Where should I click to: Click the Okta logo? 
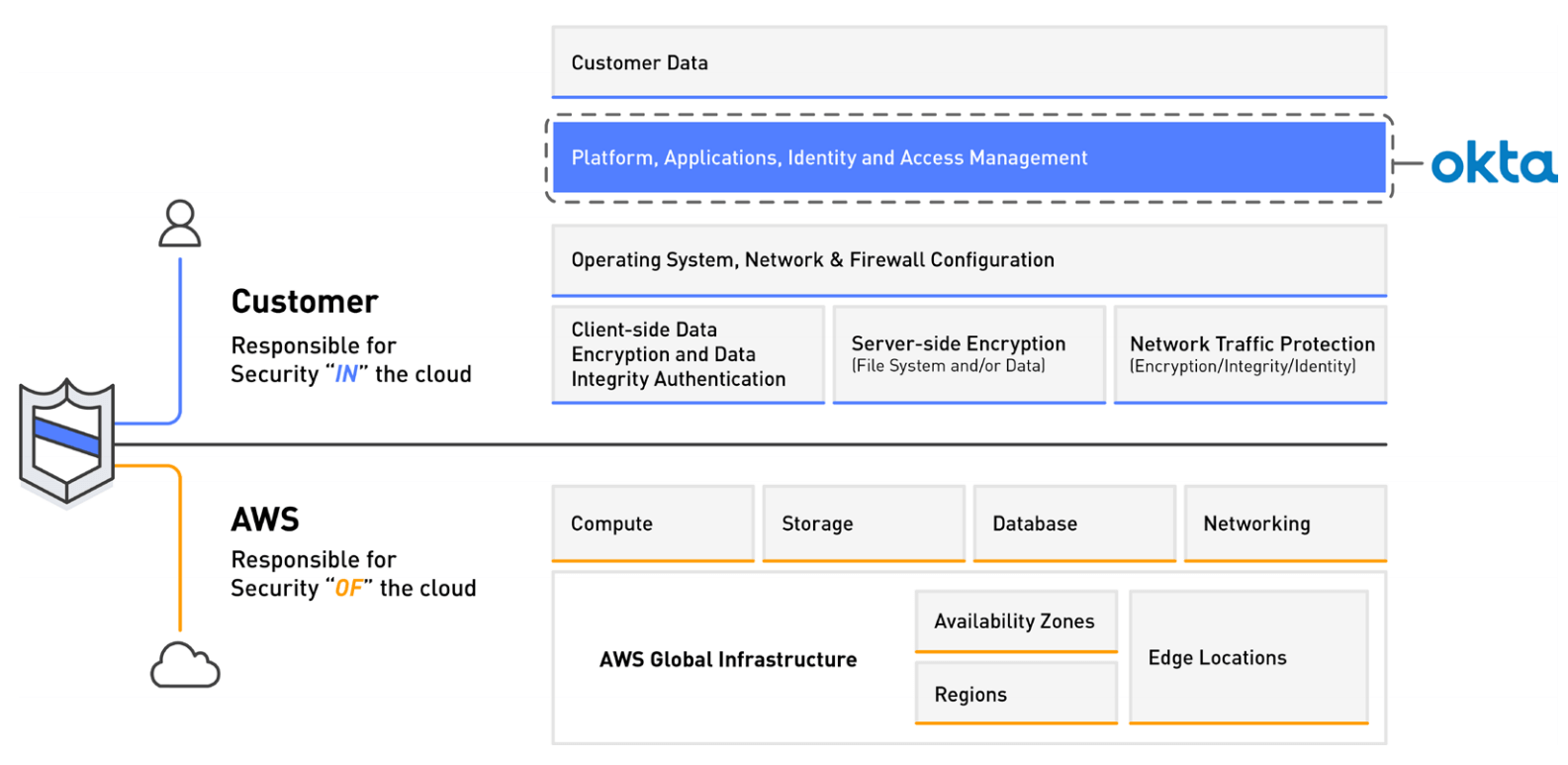1493,163
